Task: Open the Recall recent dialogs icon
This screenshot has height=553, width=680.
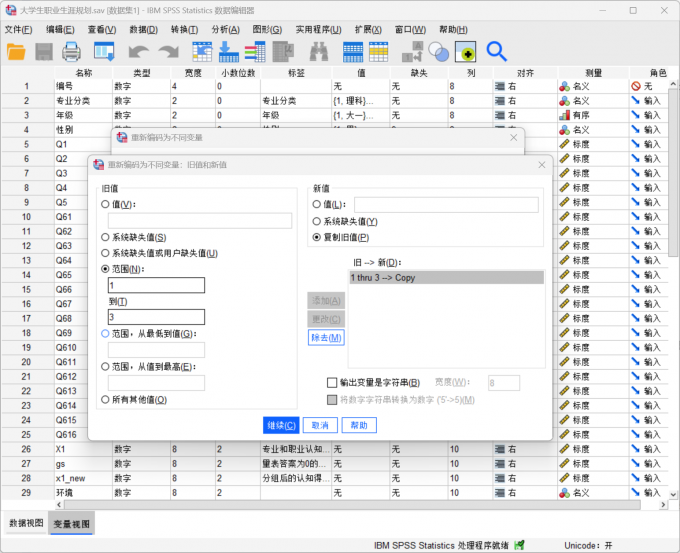Action: coord(104,52)
